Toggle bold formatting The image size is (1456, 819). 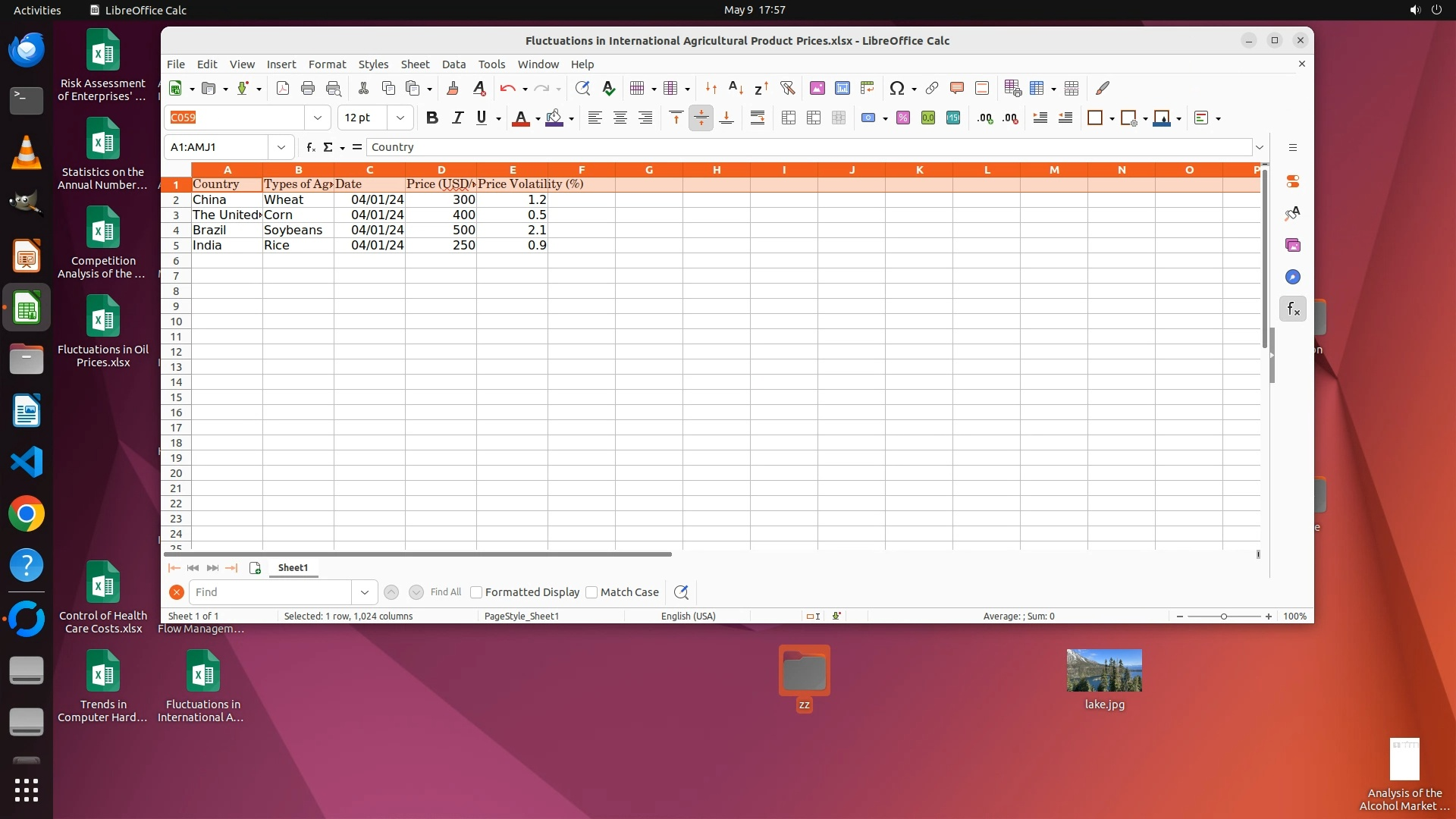pos(431,118)
